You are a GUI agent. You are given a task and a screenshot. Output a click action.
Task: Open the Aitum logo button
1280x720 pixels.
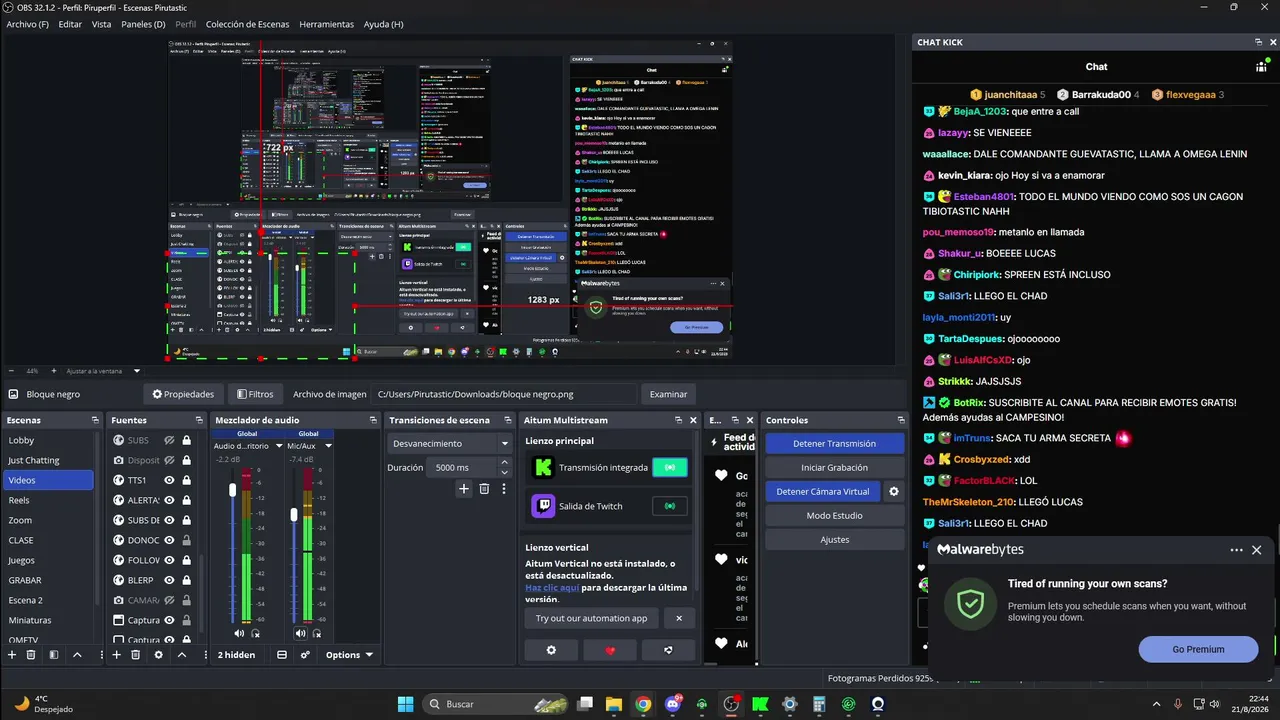[x=668, y=650]
